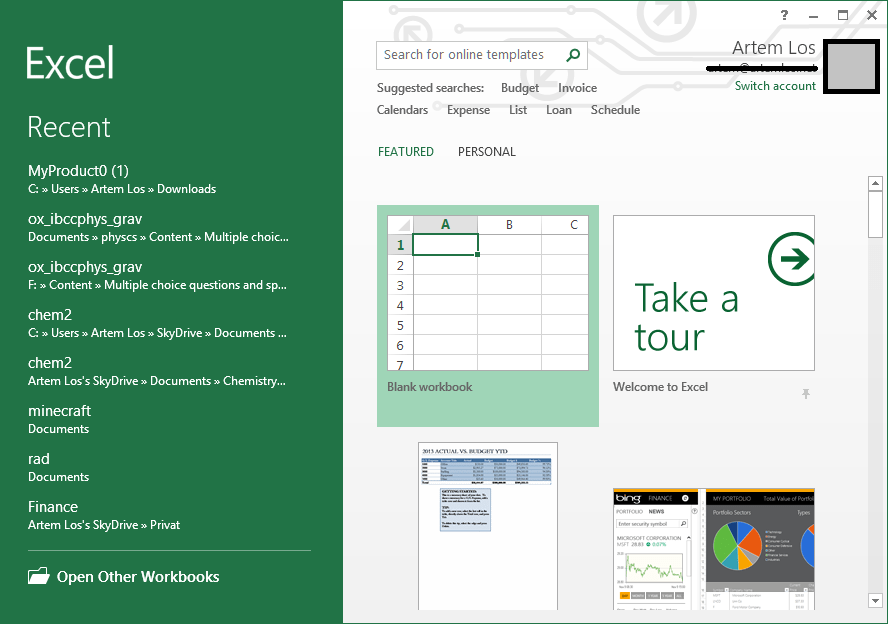Screen dimensions: 888x624
Task: Choose the Schedule suggested search
Action: pyautogui.click(x=615, y=110)
